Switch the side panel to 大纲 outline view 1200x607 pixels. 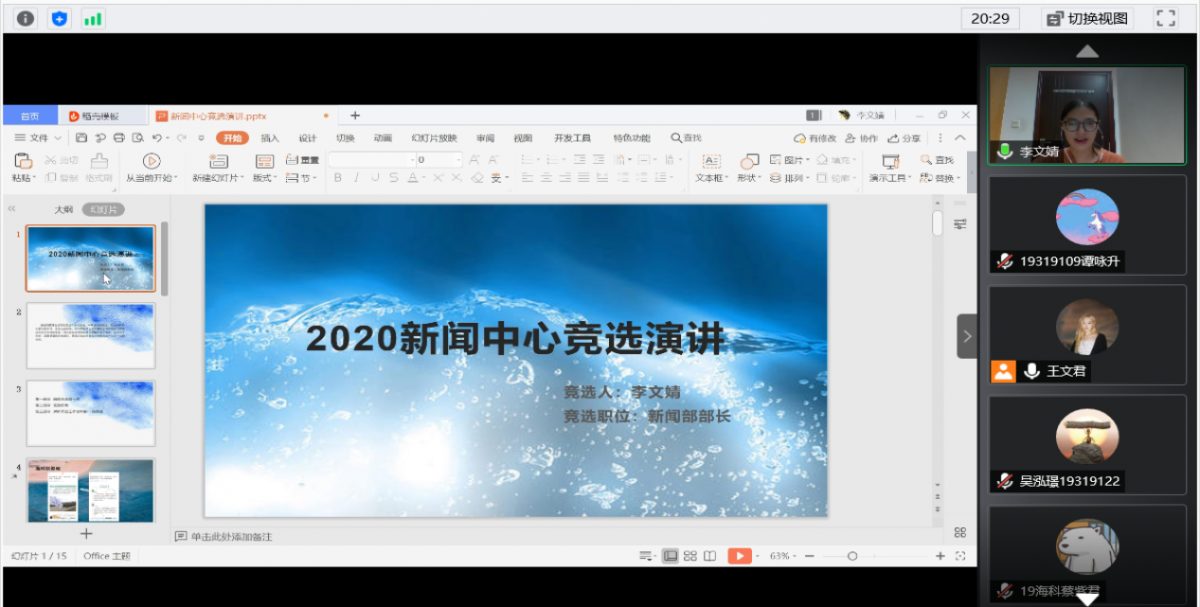click(x=63, y=209)
